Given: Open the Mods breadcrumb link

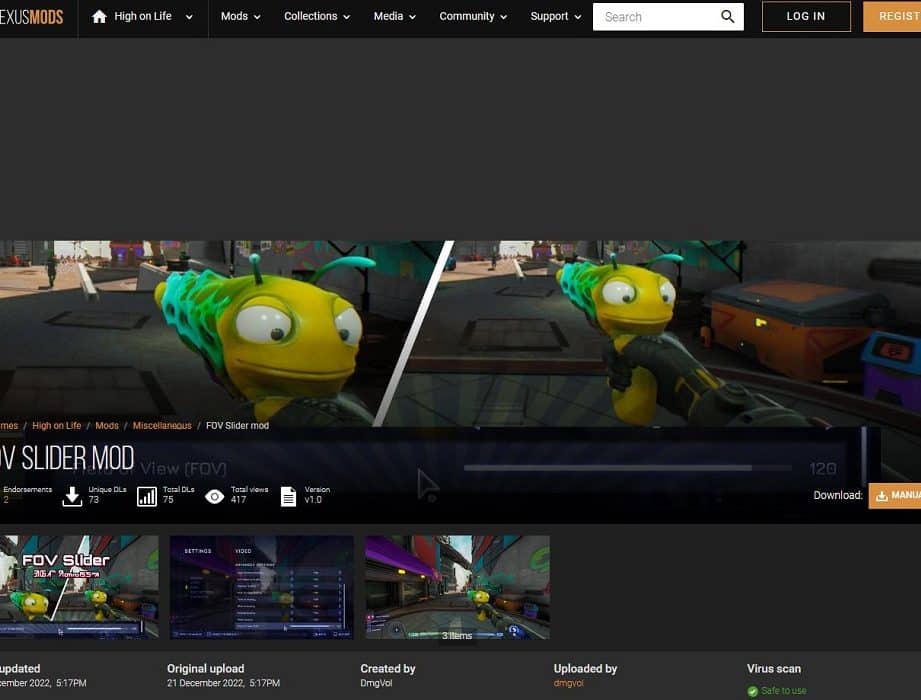Looking at the screenshot, I should [x=107, y=426].
